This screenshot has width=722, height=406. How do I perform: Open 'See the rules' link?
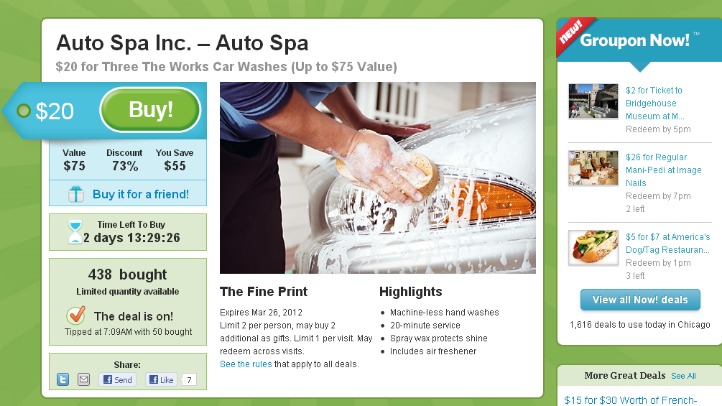point(245,364)
